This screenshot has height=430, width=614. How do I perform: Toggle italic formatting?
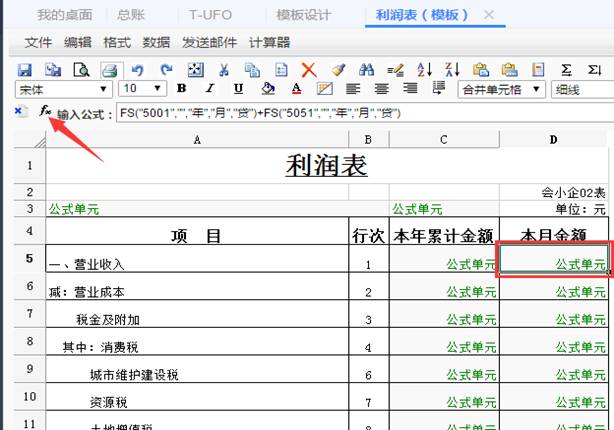[x=210, y=89]
